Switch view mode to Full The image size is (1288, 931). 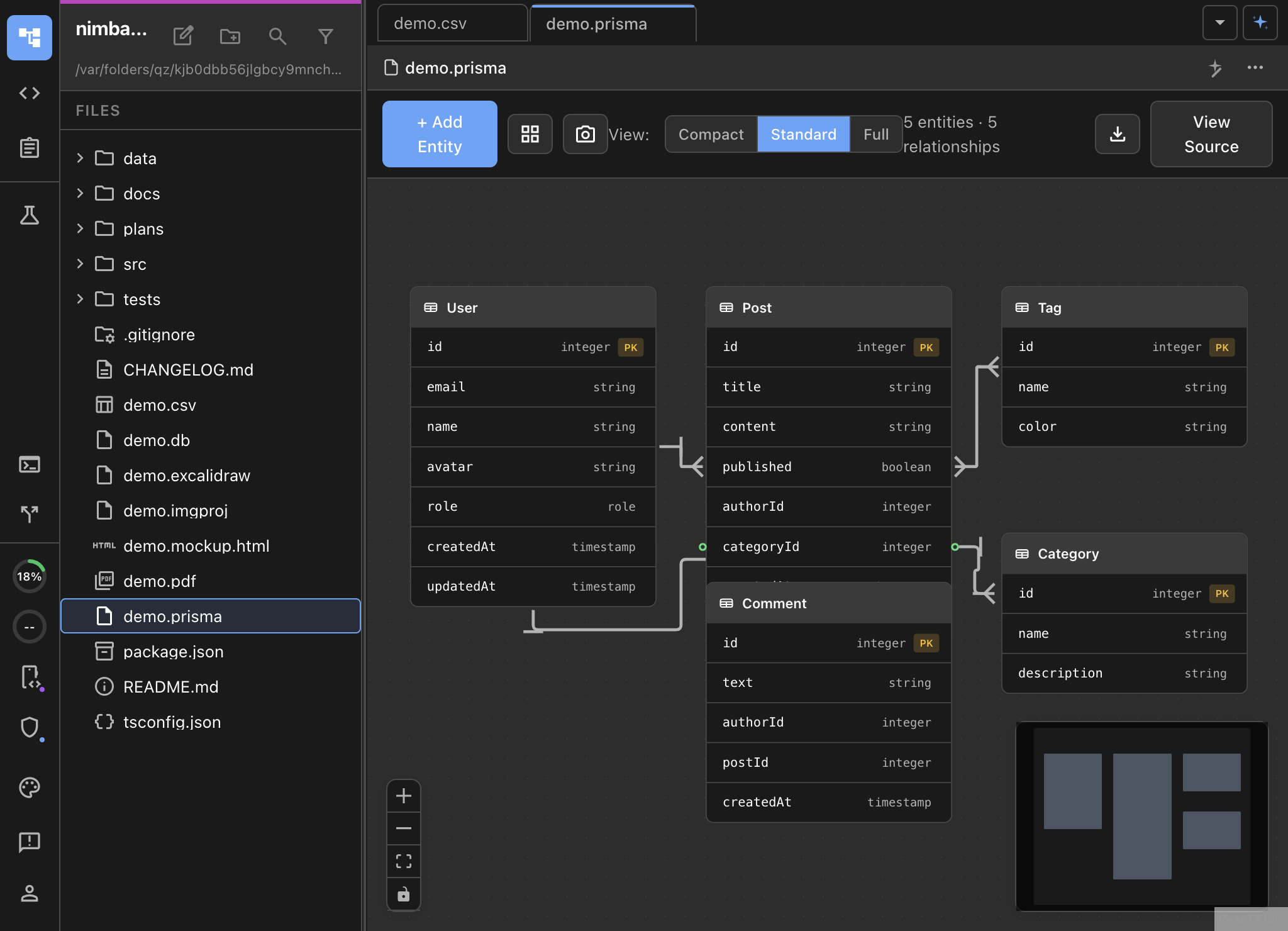pos(875,134)
